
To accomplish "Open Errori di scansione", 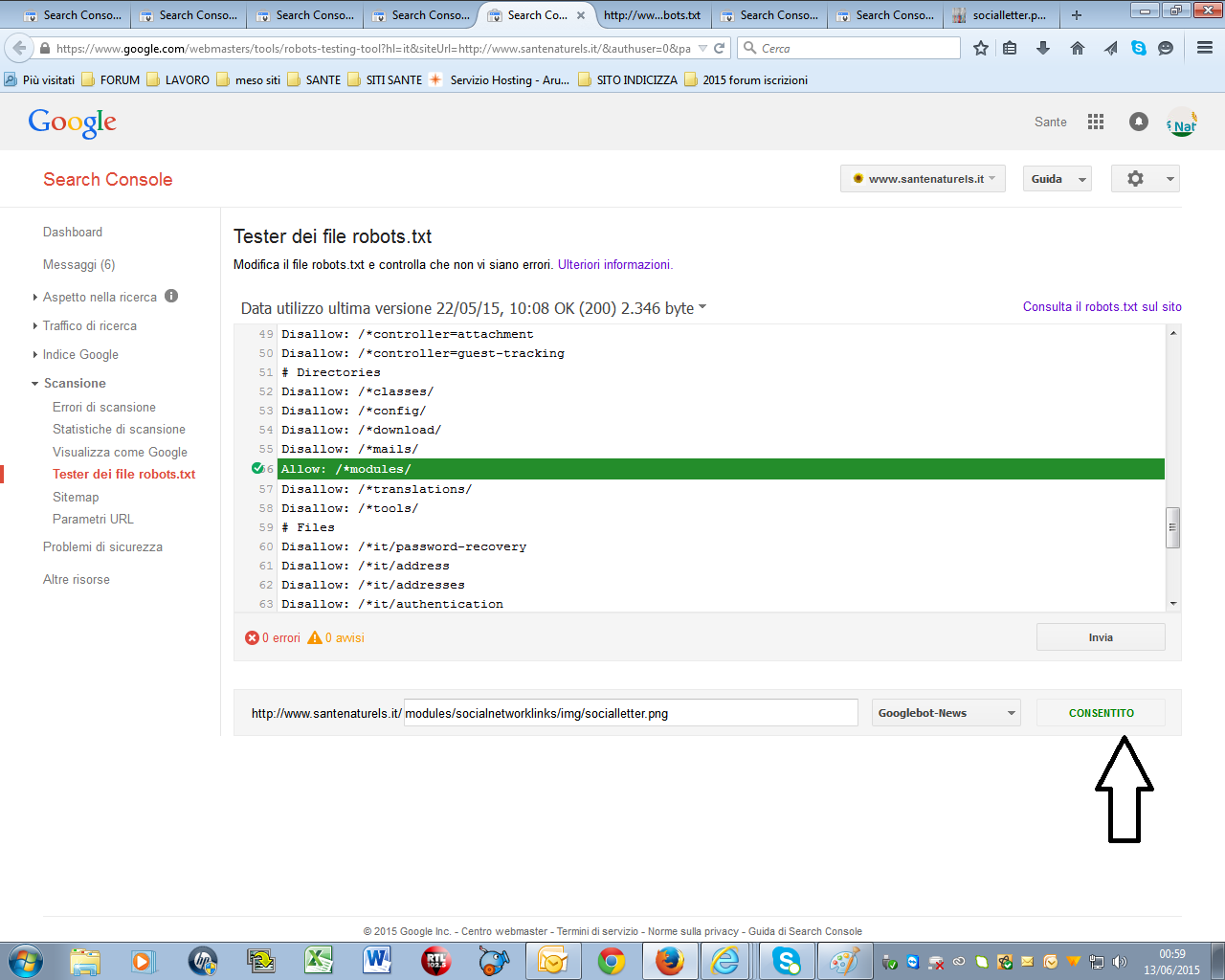I will point(104,407).
